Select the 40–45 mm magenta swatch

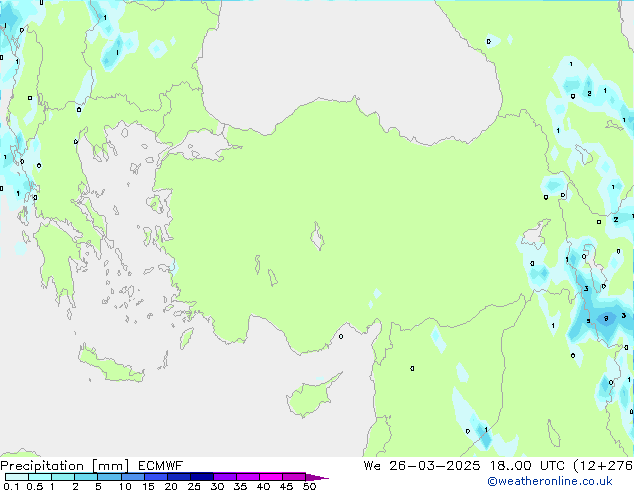[271, 477]
